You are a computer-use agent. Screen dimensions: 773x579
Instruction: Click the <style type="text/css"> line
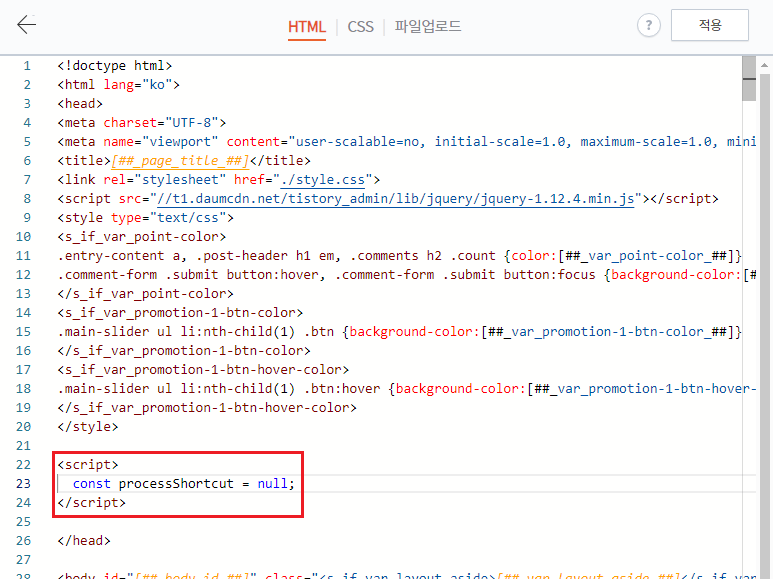click(145, 217)
